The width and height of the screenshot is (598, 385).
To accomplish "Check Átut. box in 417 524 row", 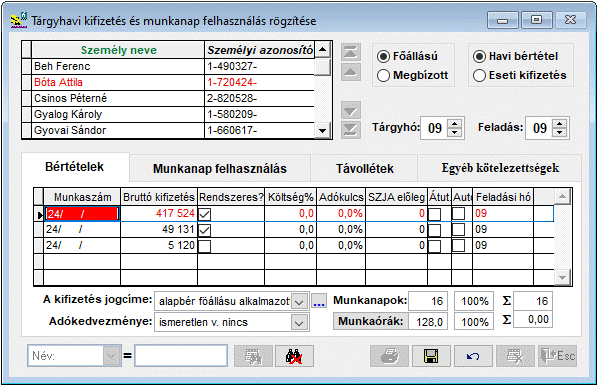I will 435,214.
